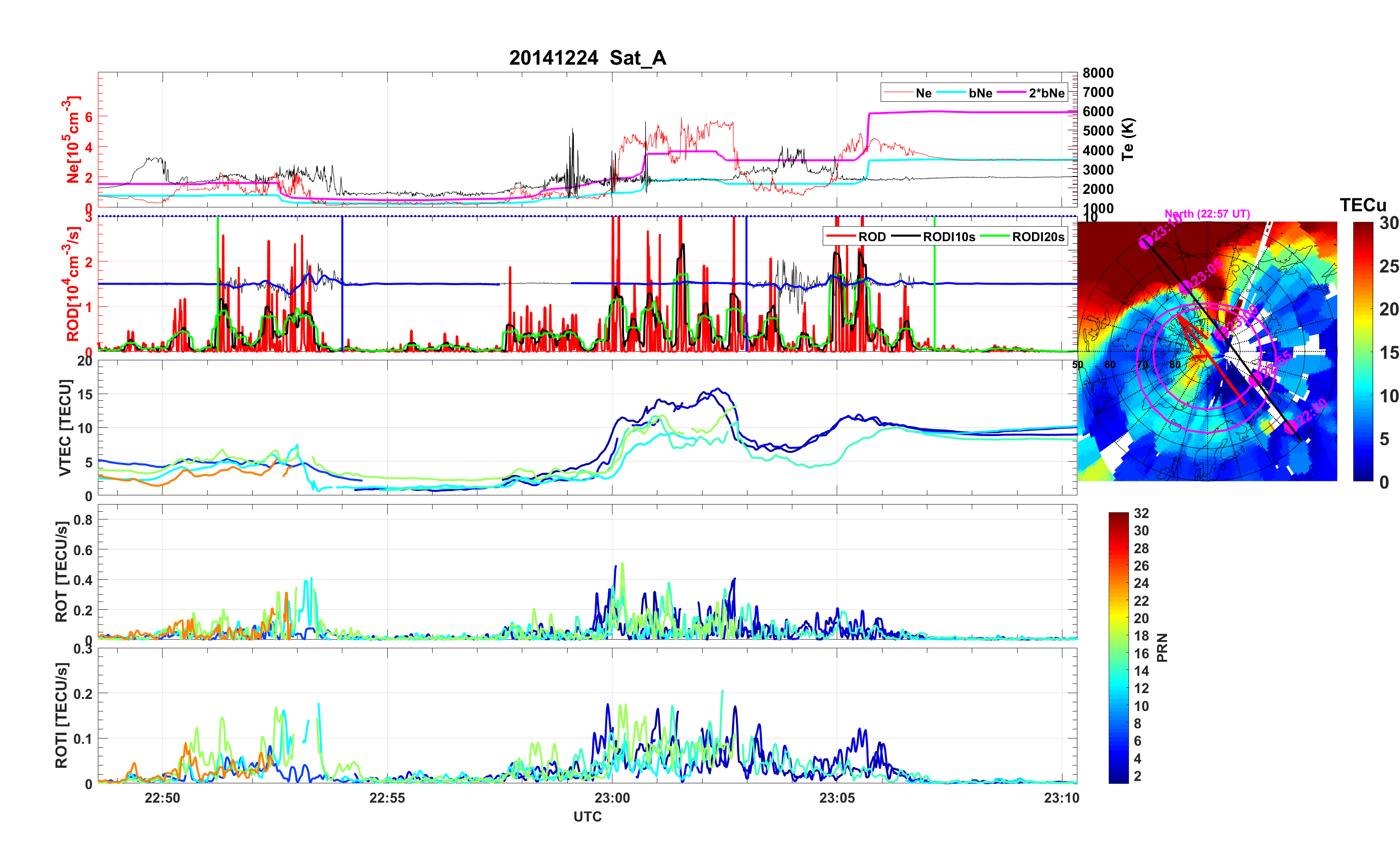Click the PRN colorbar near value 16
Viewport: 1400px width, 847px height.
pos(1118,653)
